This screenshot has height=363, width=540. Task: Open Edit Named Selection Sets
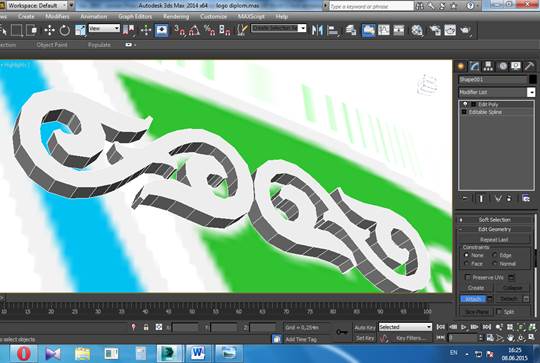[x=242, y=30]
